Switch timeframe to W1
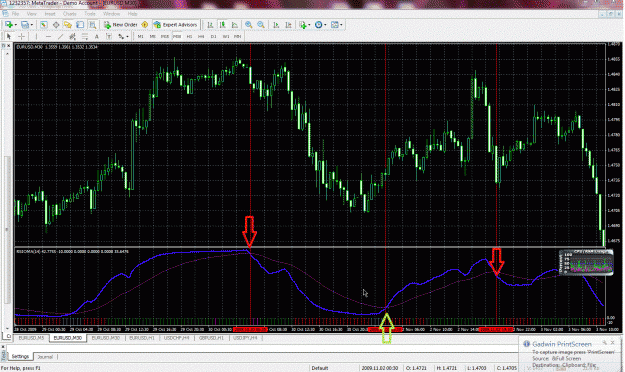 click(226, 37)
